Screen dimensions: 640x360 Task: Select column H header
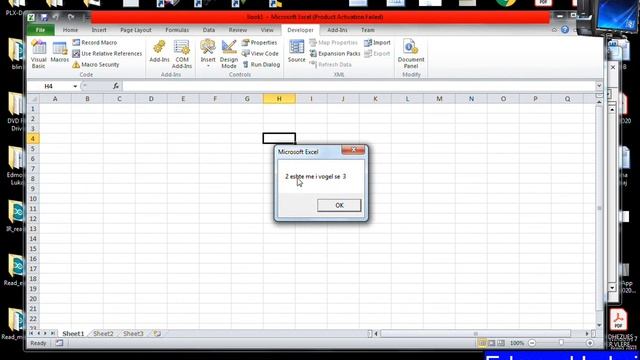pos(279,99)
